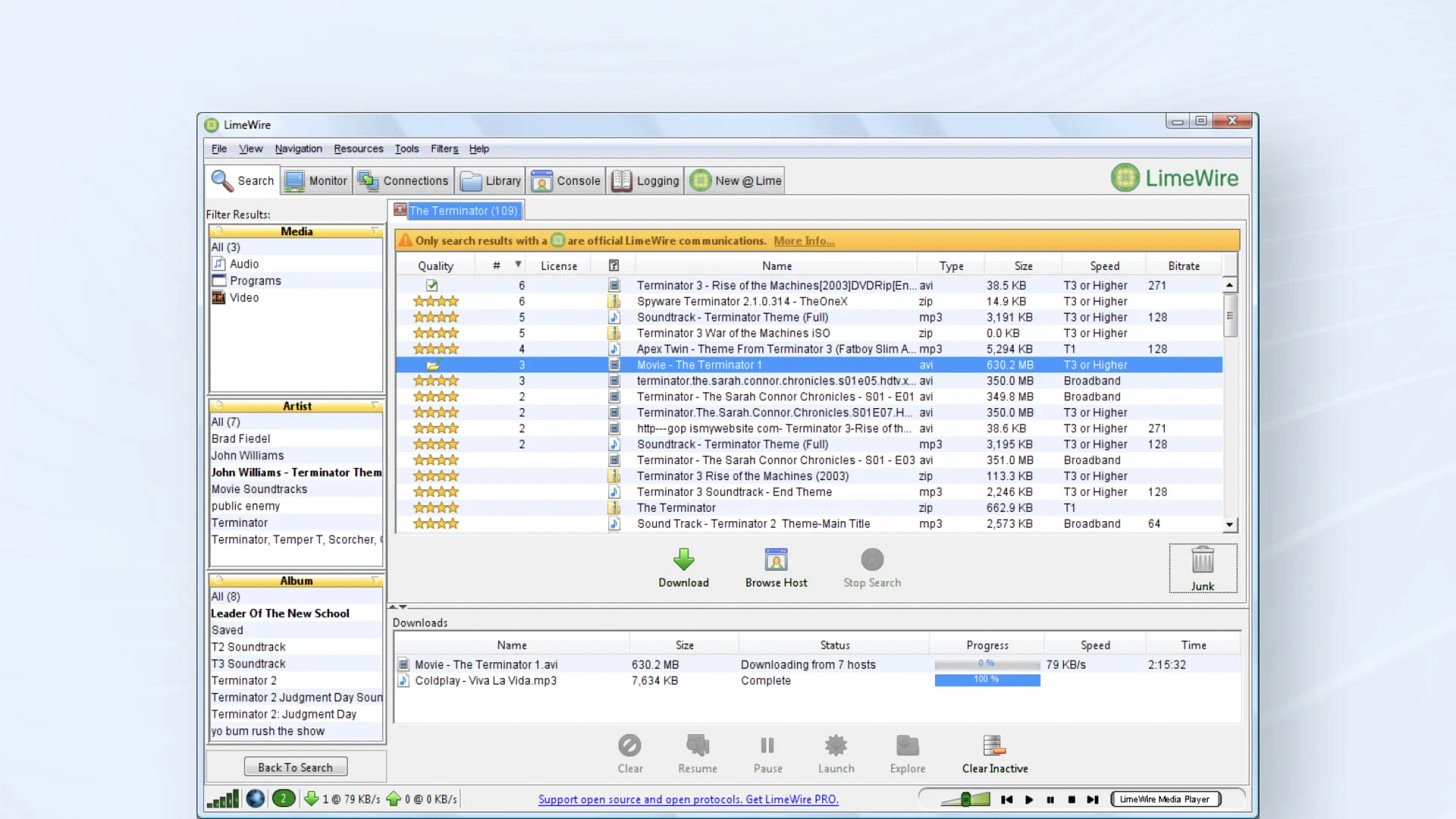Collapse the Artist filter panel
Screen dimensions: 1456x819
pyautogui.click(x=377, y=406)
